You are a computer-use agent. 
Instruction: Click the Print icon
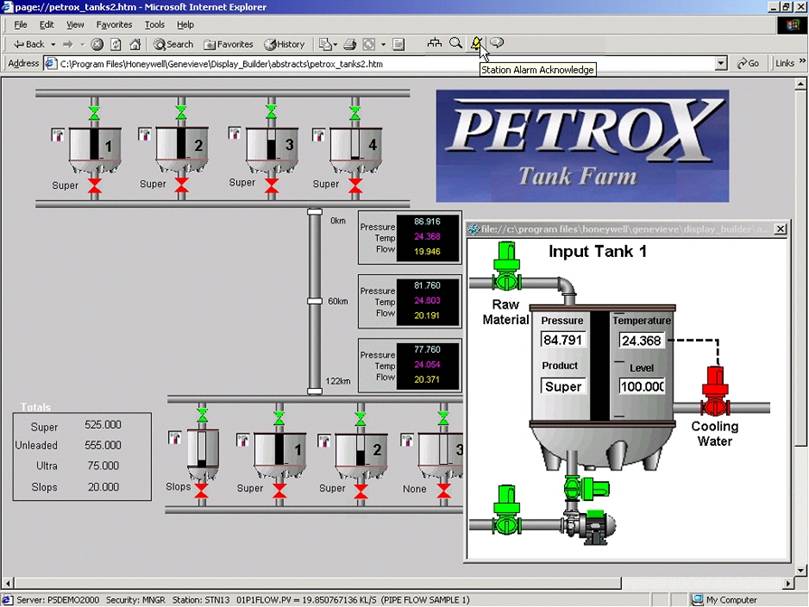point(350,44)
